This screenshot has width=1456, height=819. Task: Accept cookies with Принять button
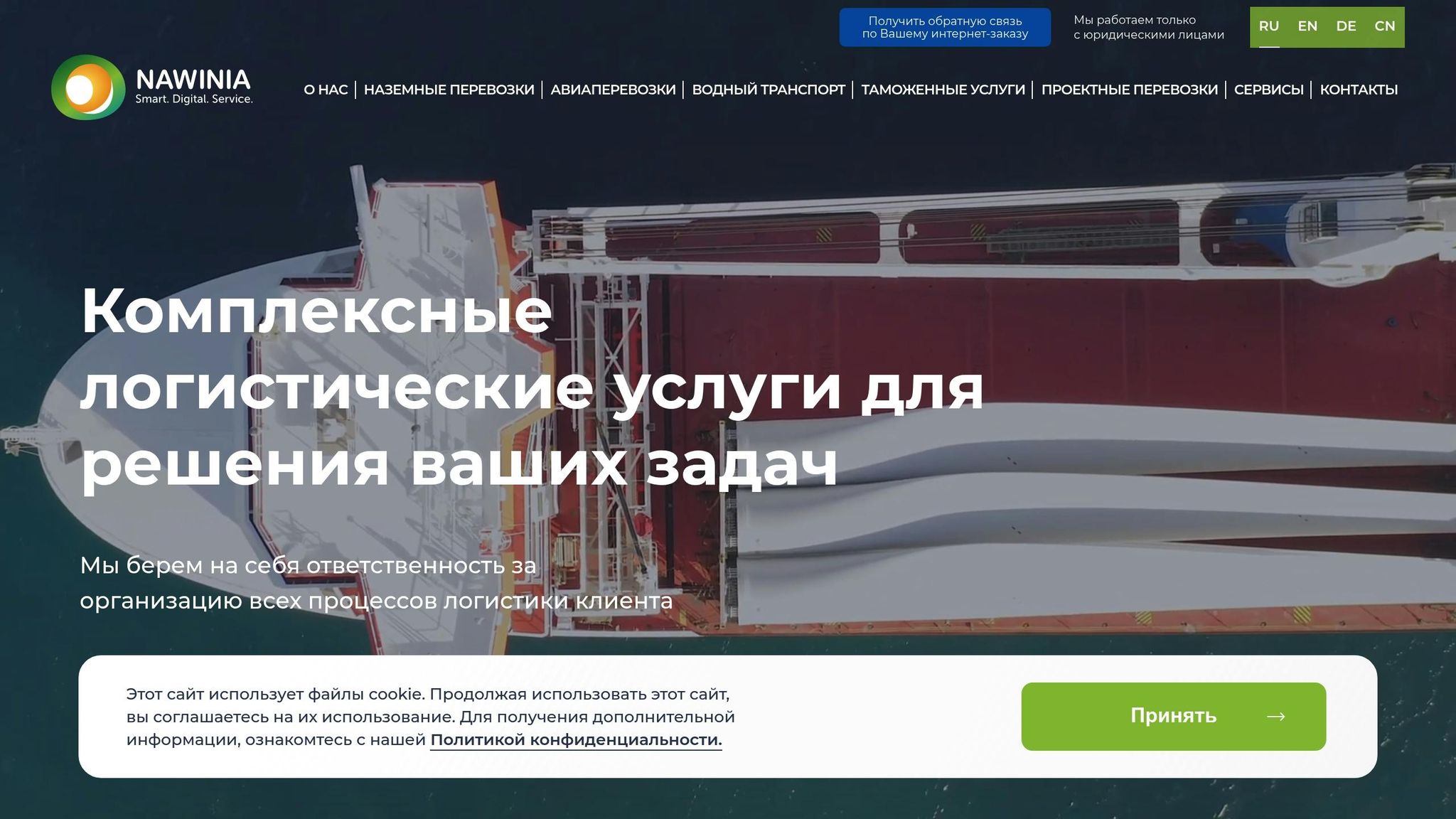1172,717
